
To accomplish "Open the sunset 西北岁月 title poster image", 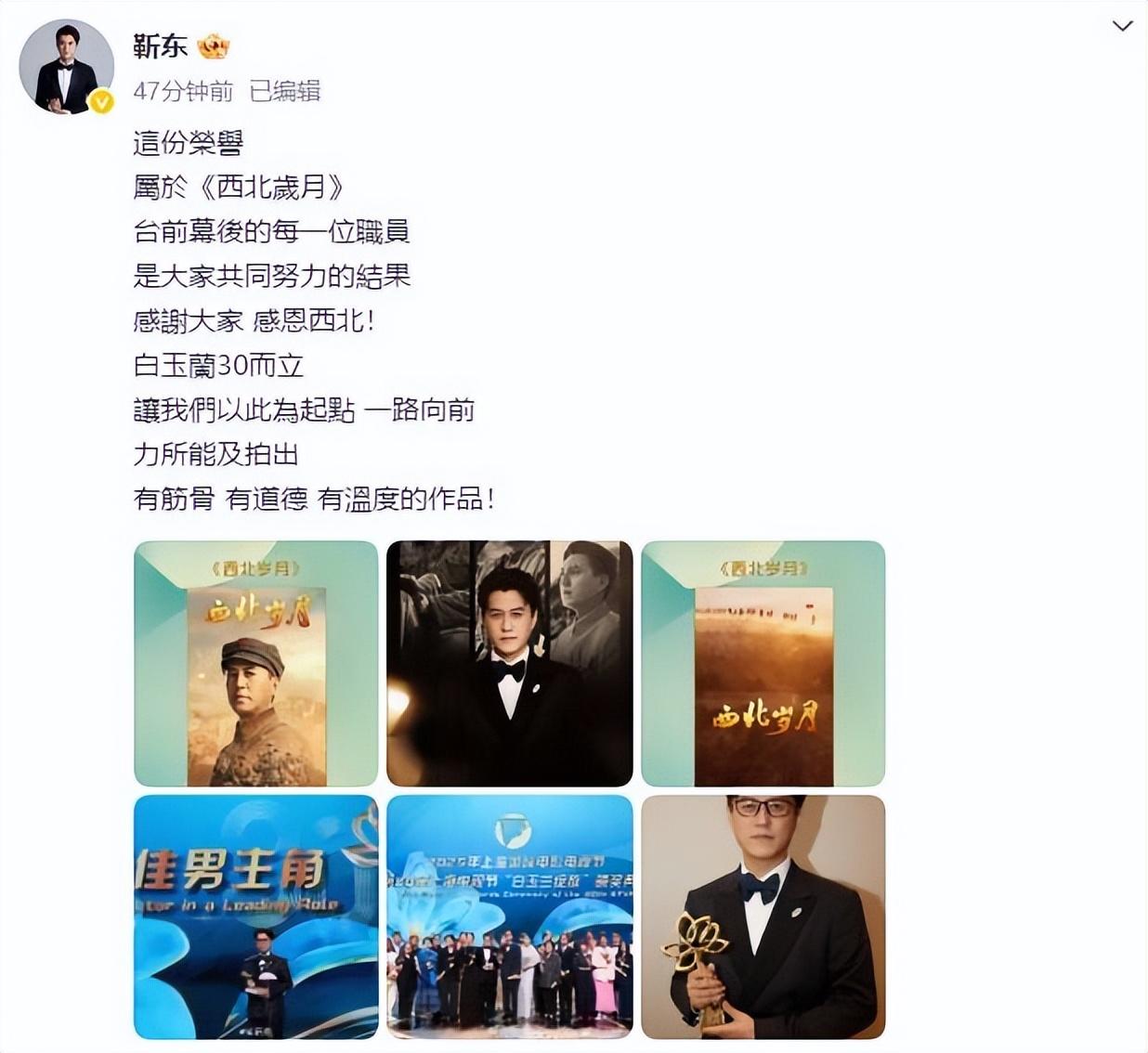I will [x=763, y=663].
